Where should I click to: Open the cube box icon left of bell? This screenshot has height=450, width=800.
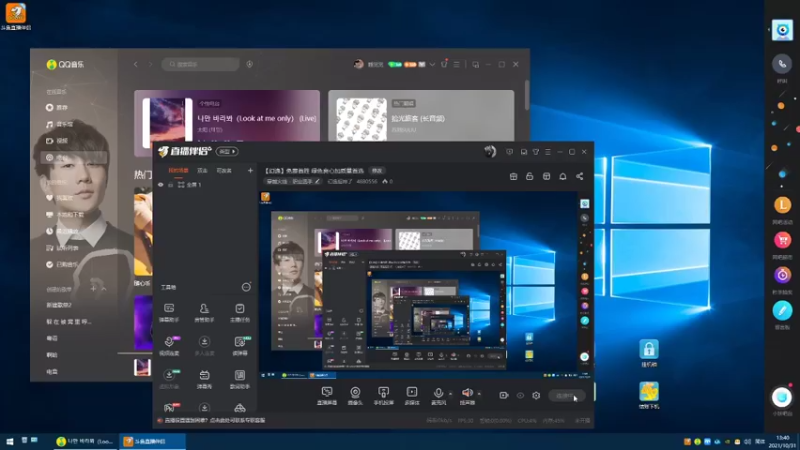coord(546,177)
